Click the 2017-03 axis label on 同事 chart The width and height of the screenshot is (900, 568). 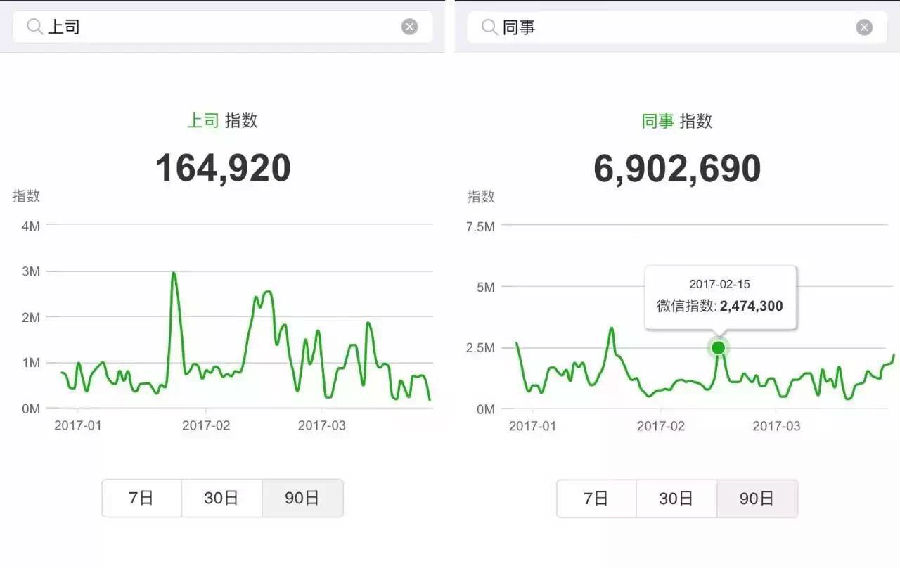777,425
